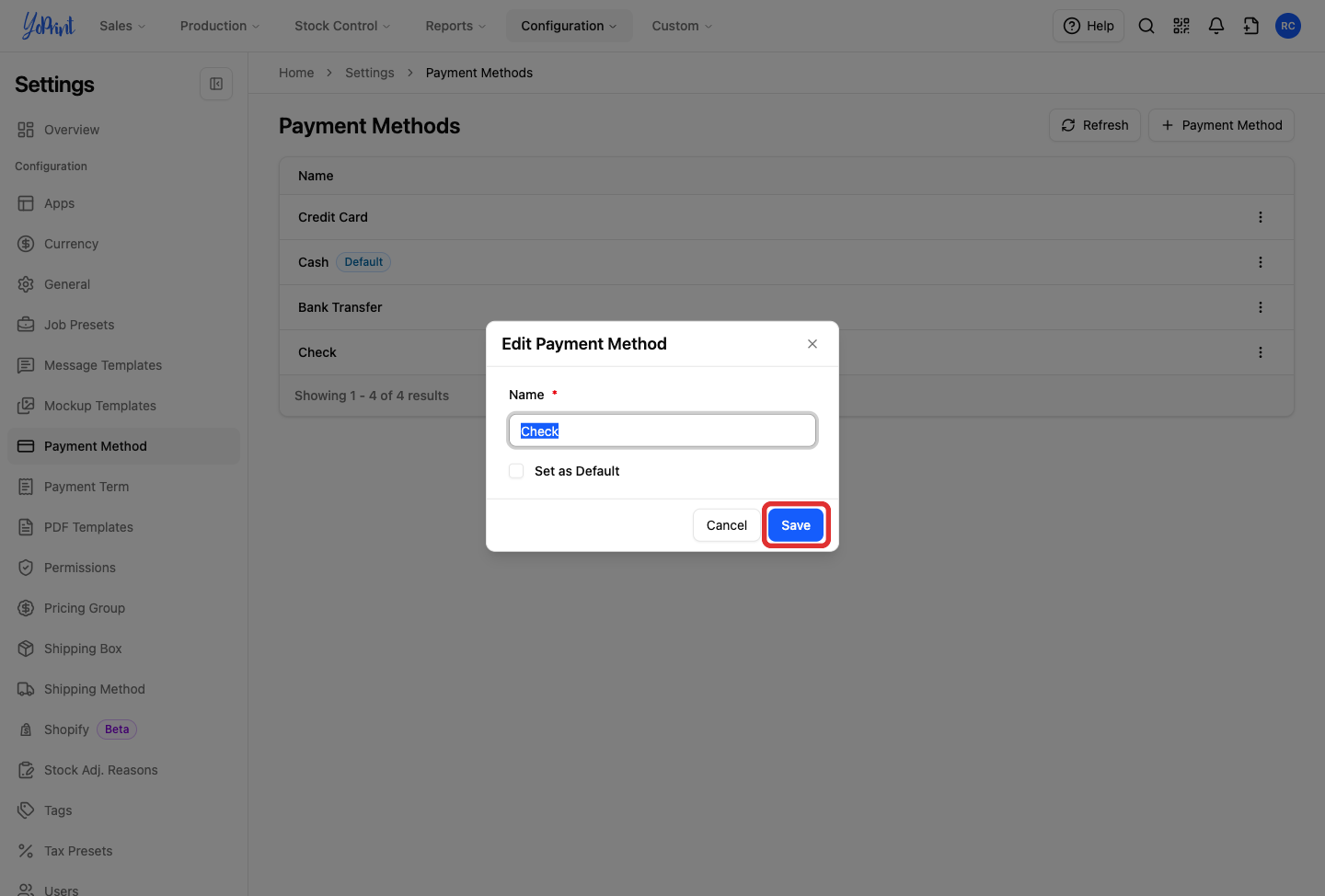Click the YoPrint logo
This screenshot has height=896, width=1325.
tap(48, 26)
